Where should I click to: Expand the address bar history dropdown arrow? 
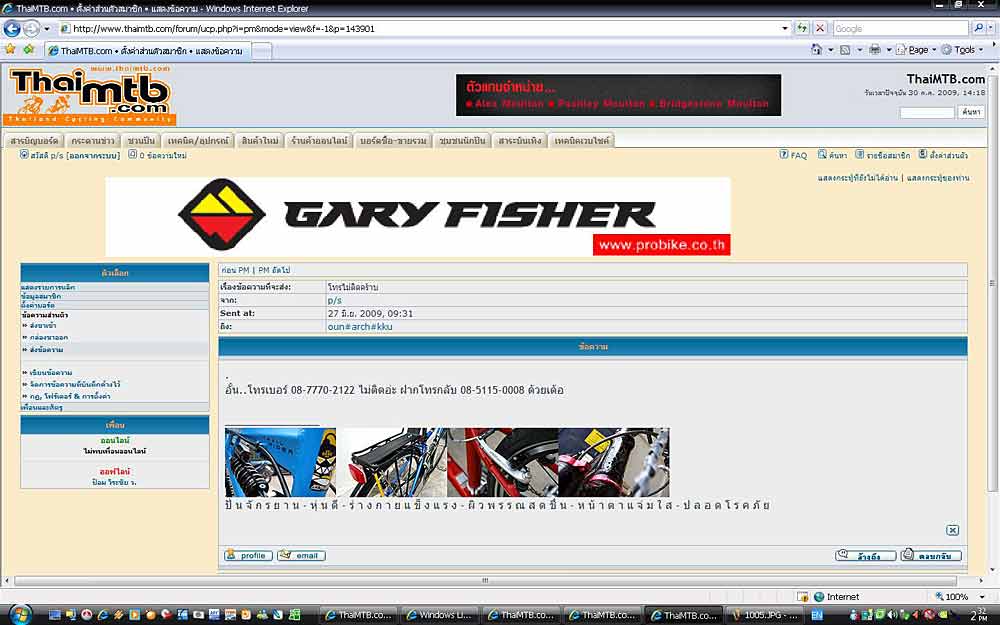coord(785,29)
